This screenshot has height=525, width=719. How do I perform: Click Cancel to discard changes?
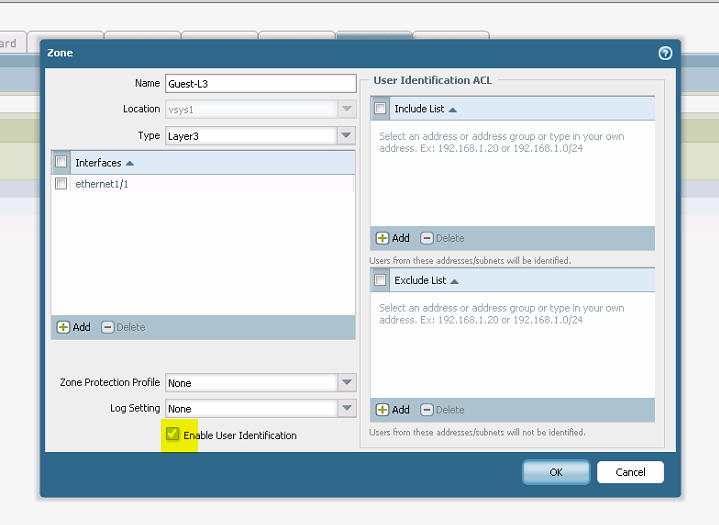click(x=630, y=472)
